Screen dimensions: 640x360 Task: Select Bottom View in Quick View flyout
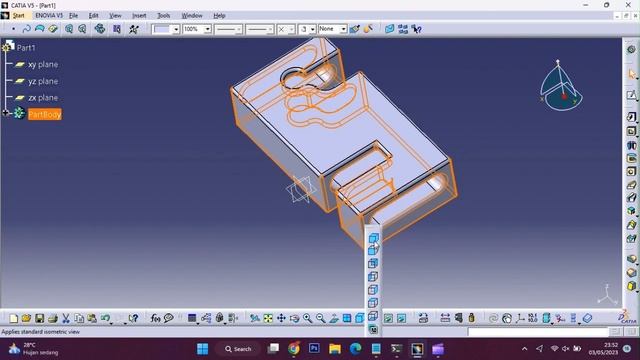pos(373,316)
